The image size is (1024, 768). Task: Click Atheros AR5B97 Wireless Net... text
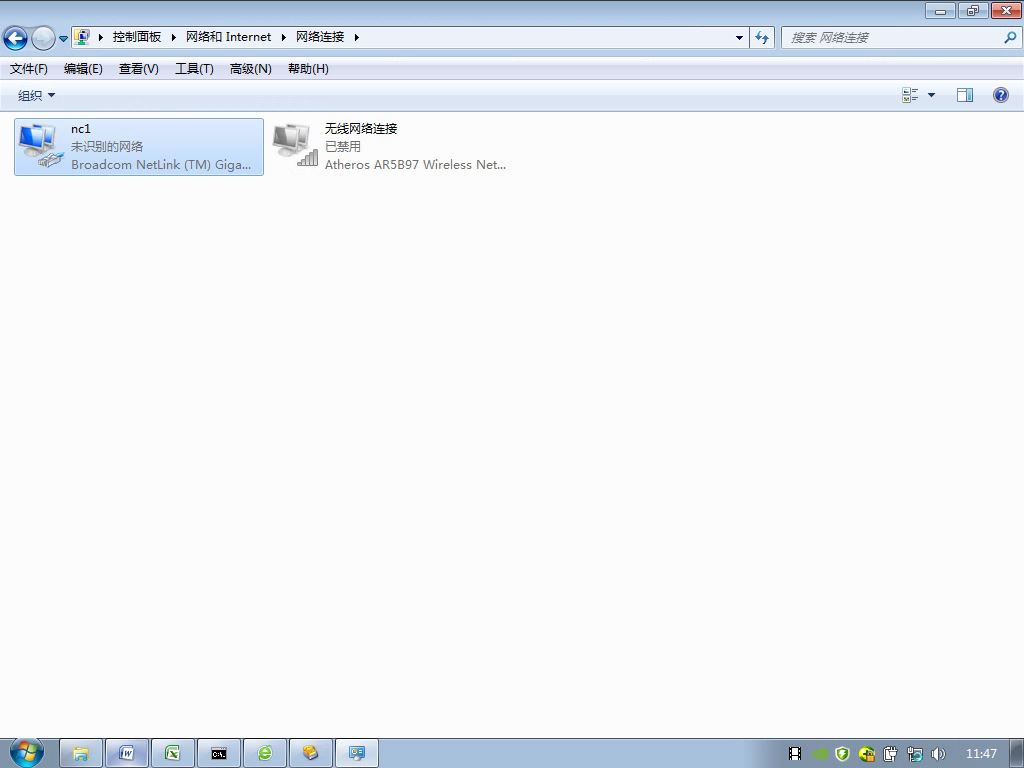click(x=415, y=165)
